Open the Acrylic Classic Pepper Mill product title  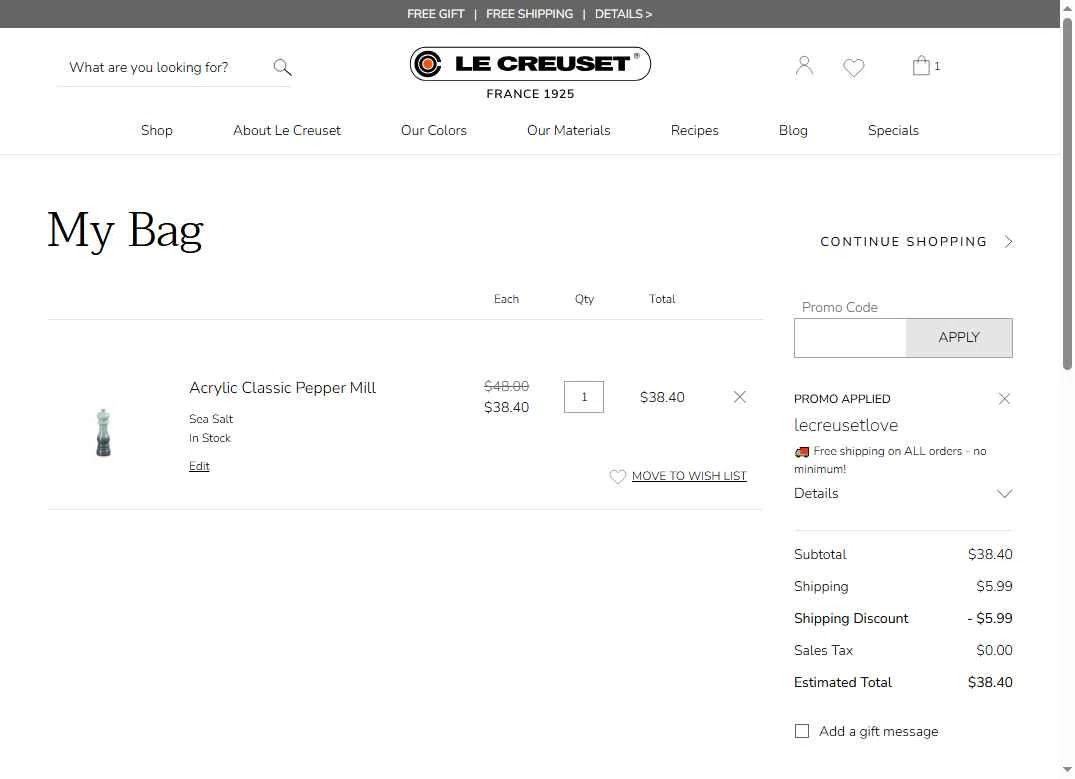[x=282, y=387]
